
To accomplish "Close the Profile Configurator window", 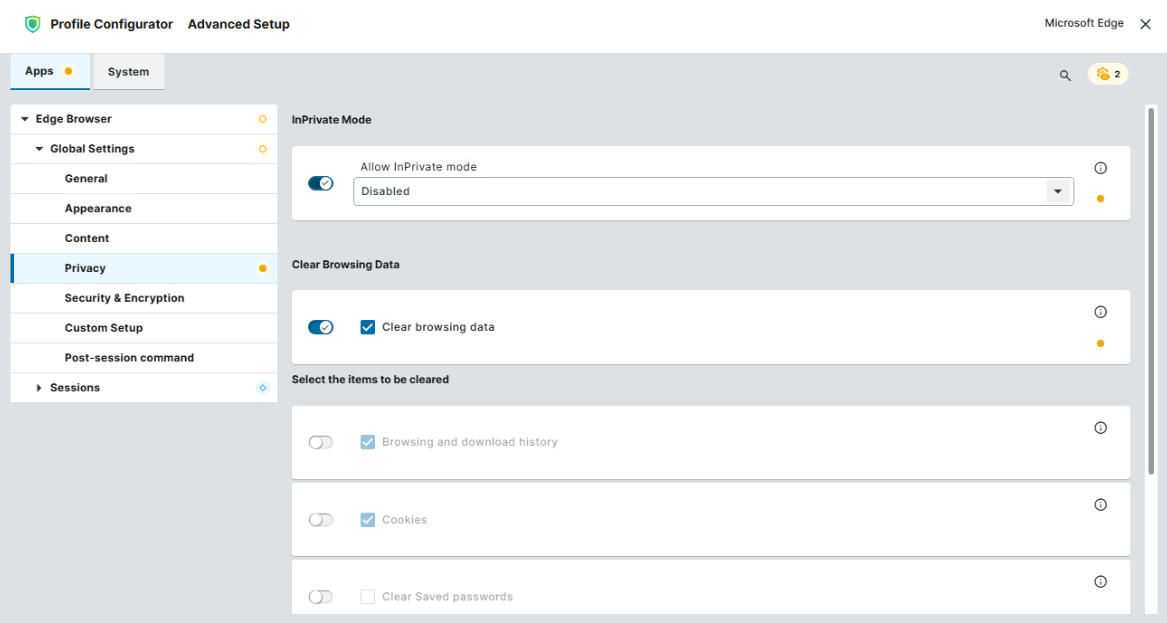I will [1145, 24].
